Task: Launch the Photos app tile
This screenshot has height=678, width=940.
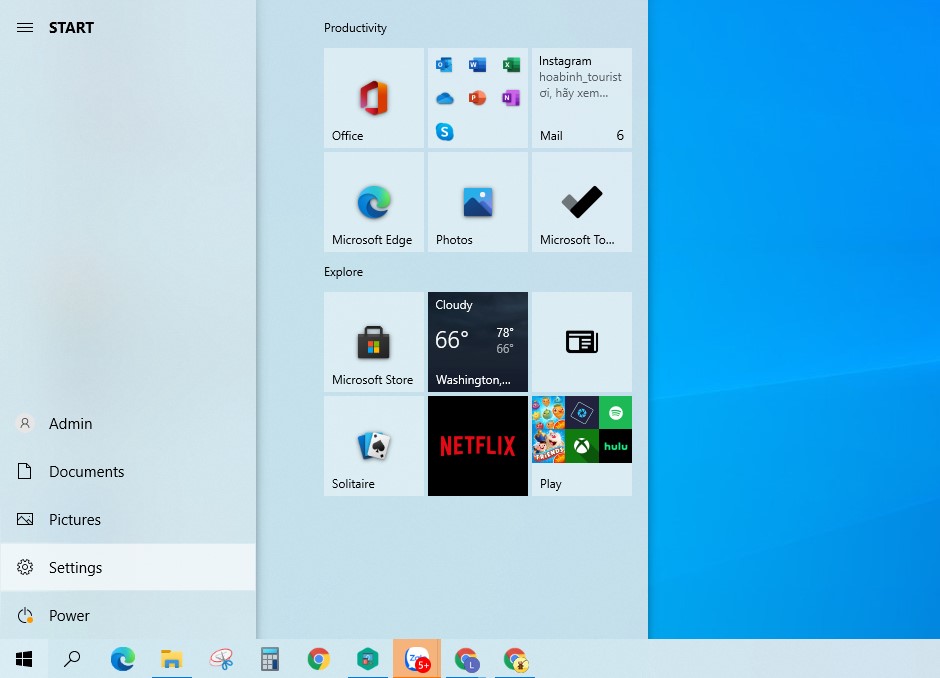Action: [x=477, y=200]
